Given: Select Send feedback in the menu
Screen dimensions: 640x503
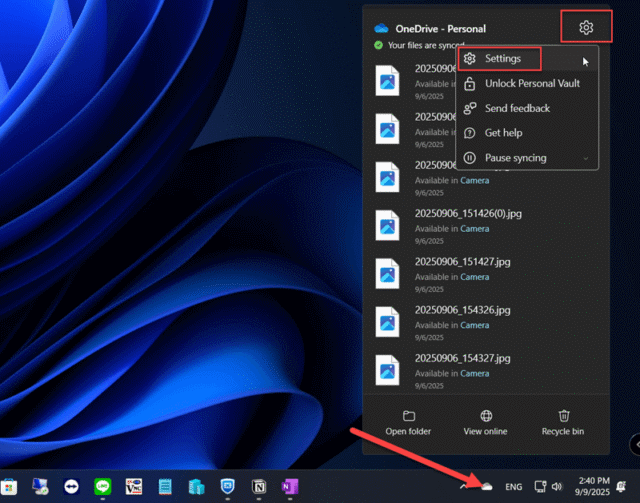Looking at the screenshot, I should [x=527, y=108].
